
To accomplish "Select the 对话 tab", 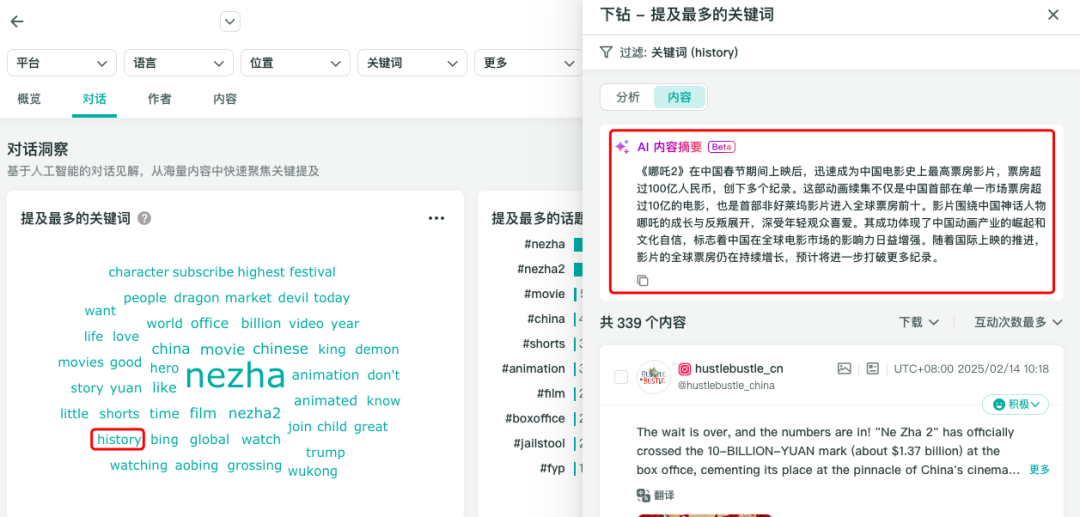I will [x=94, y=99].
